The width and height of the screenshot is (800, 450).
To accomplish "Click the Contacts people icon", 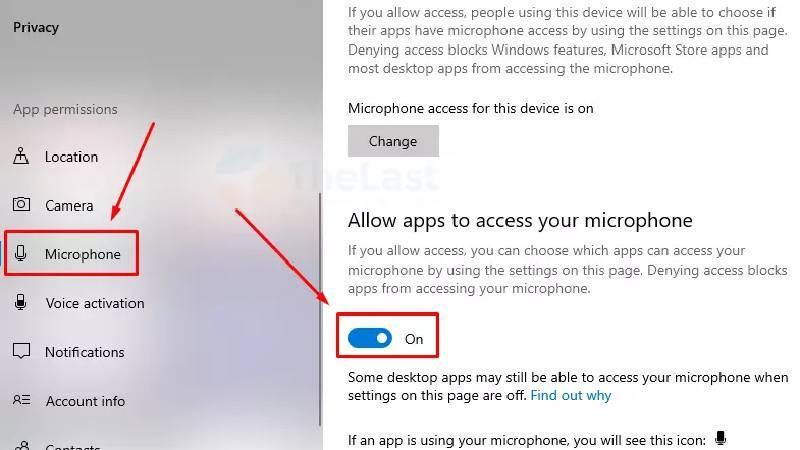I will (x=21, y=445).
